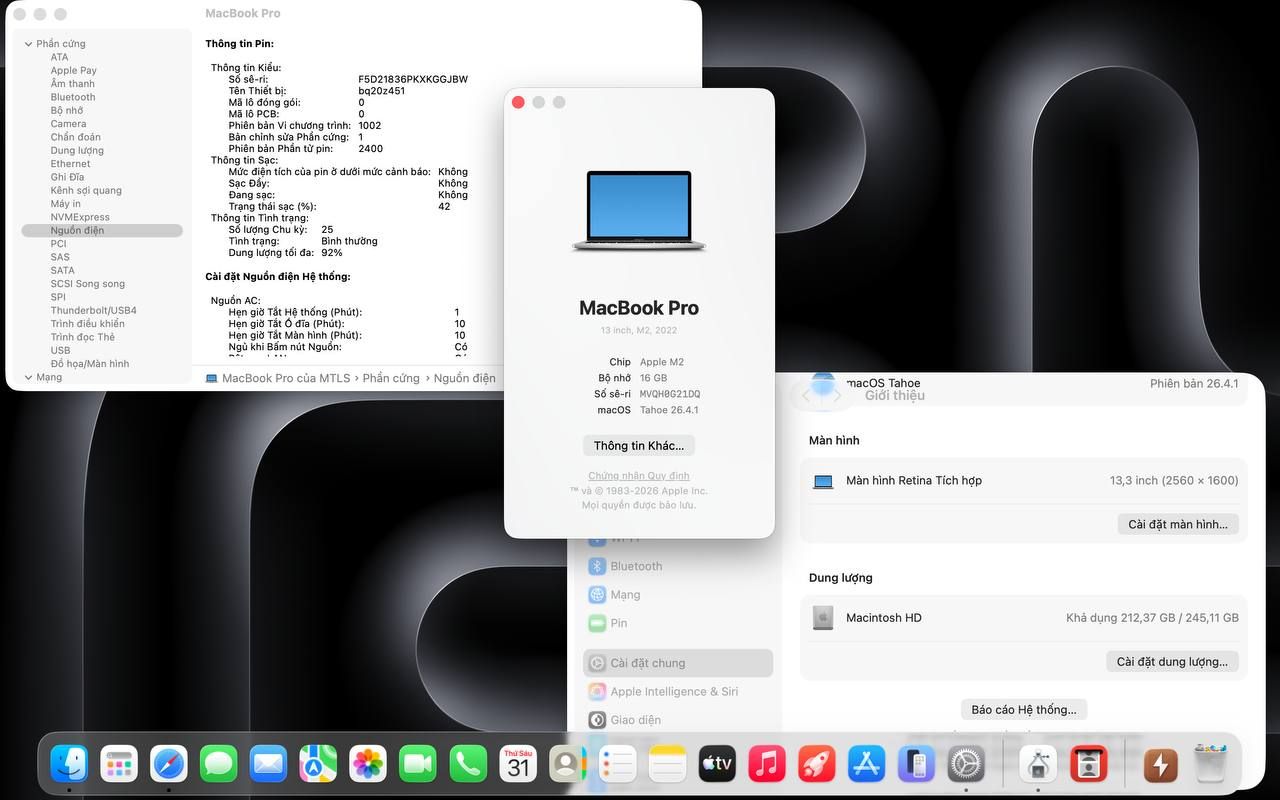Open the Chứng nhận Quy định link
Screen dimensions: 1280x800
(x=639, y=476)
